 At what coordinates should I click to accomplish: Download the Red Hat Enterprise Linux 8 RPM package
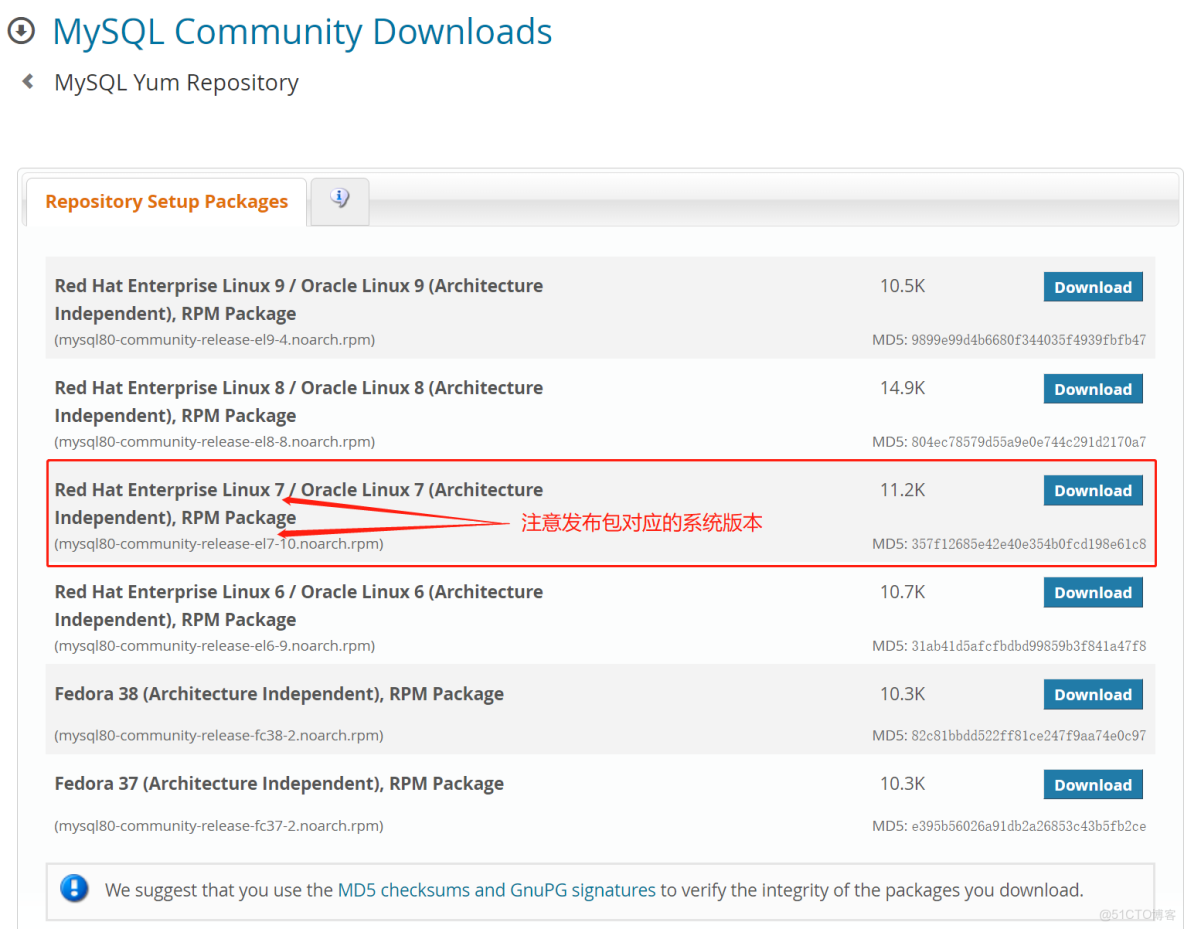point(1093,389)
